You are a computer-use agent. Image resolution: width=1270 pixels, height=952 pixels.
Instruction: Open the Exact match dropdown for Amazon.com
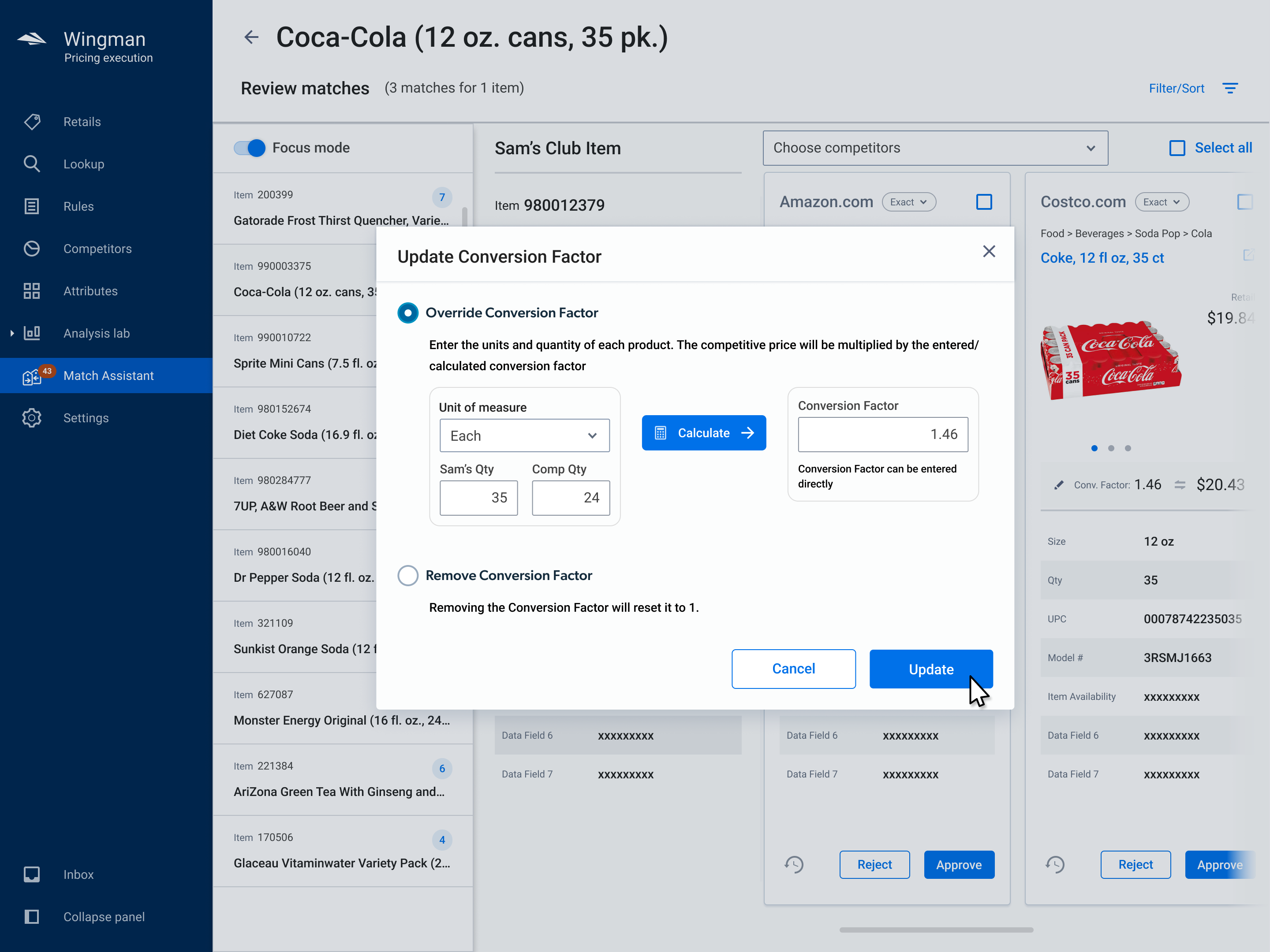909,201
